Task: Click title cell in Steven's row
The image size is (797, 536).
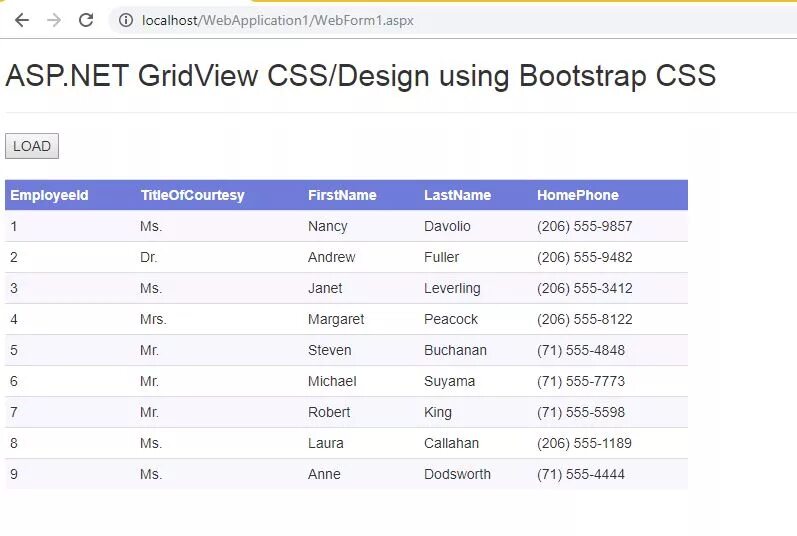Action: click(149, 350)
